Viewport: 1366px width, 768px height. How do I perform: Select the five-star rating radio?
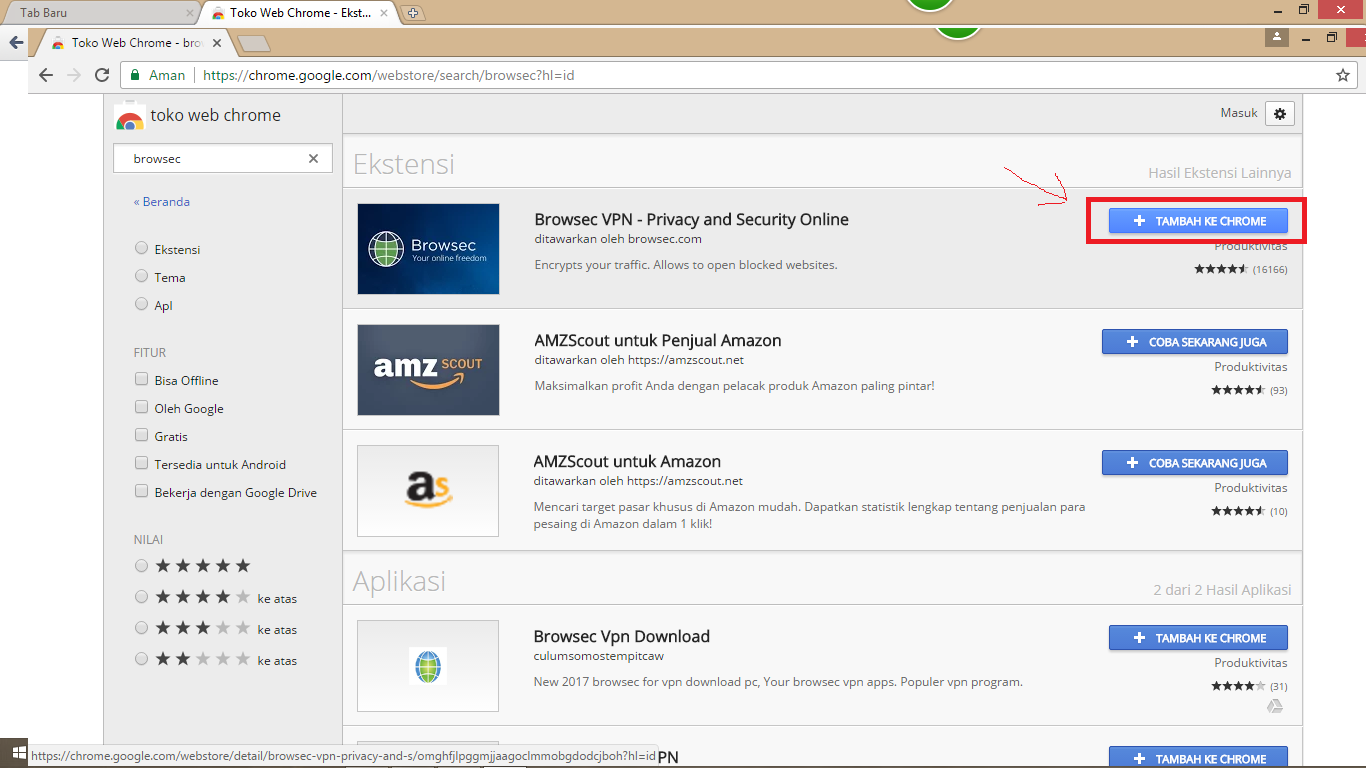(x=141, y=566)
